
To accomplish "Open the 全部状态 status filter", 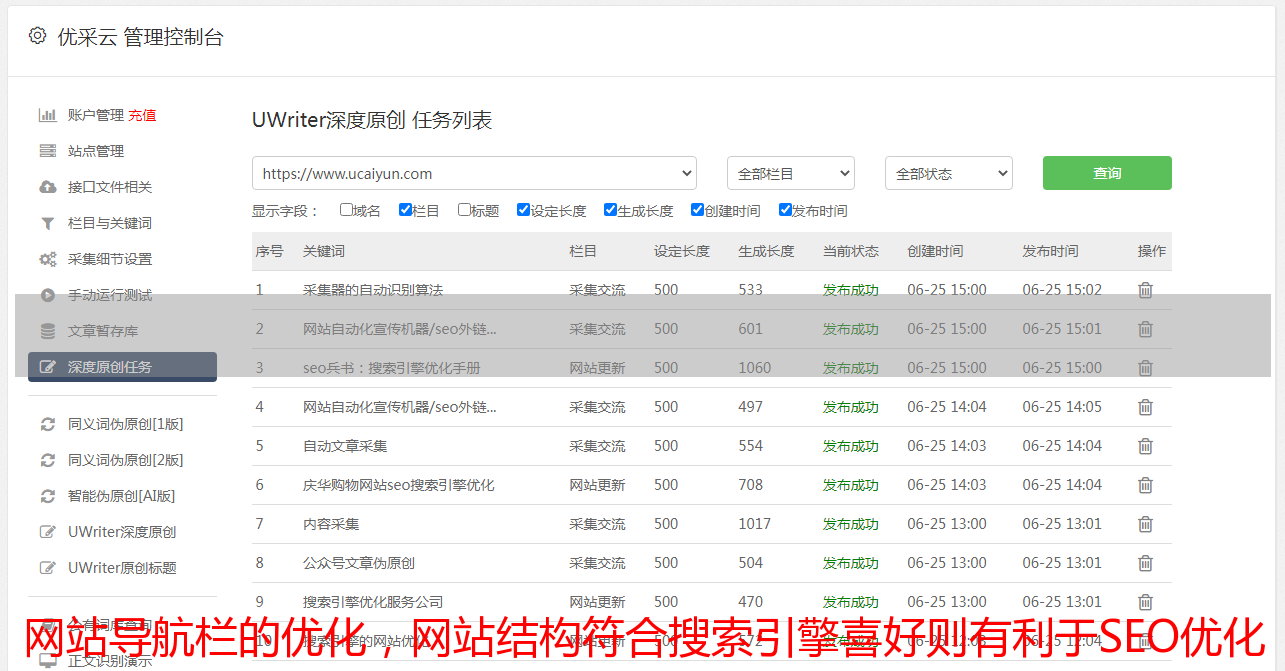I will [948, 173].
